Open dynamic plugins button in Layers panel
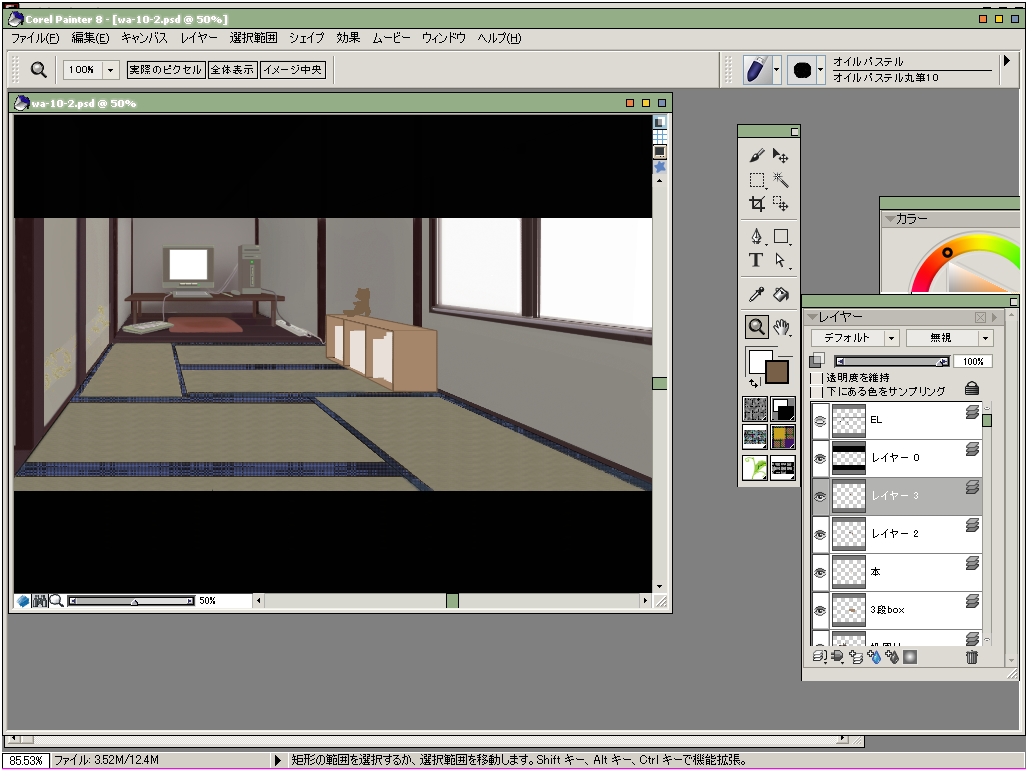 (837, 657)
